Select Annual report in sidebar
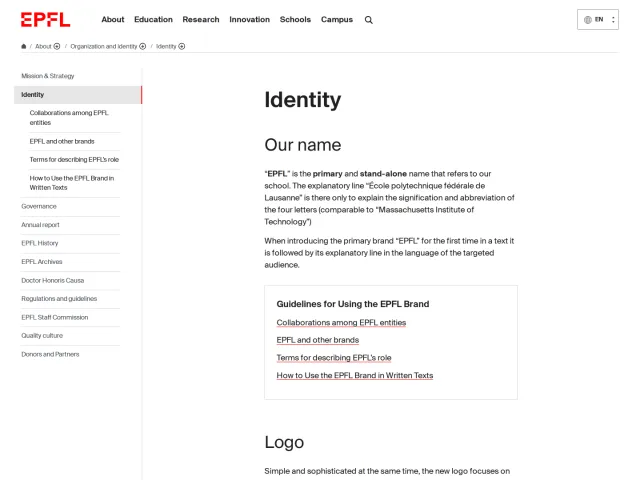This screenshot has width=640, height=480. [x=40, y=225]
